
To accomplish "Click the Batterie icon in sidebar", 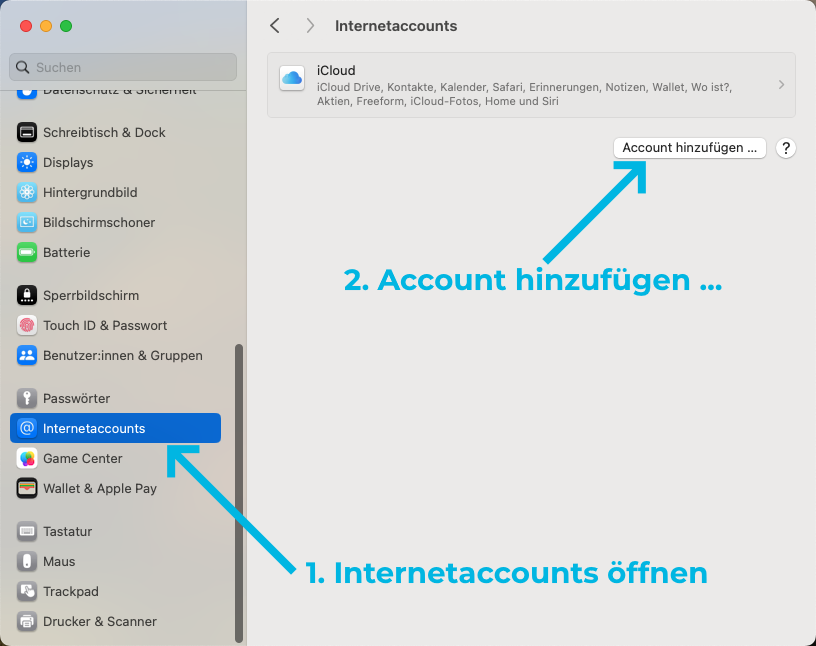I will coord(27,252).
